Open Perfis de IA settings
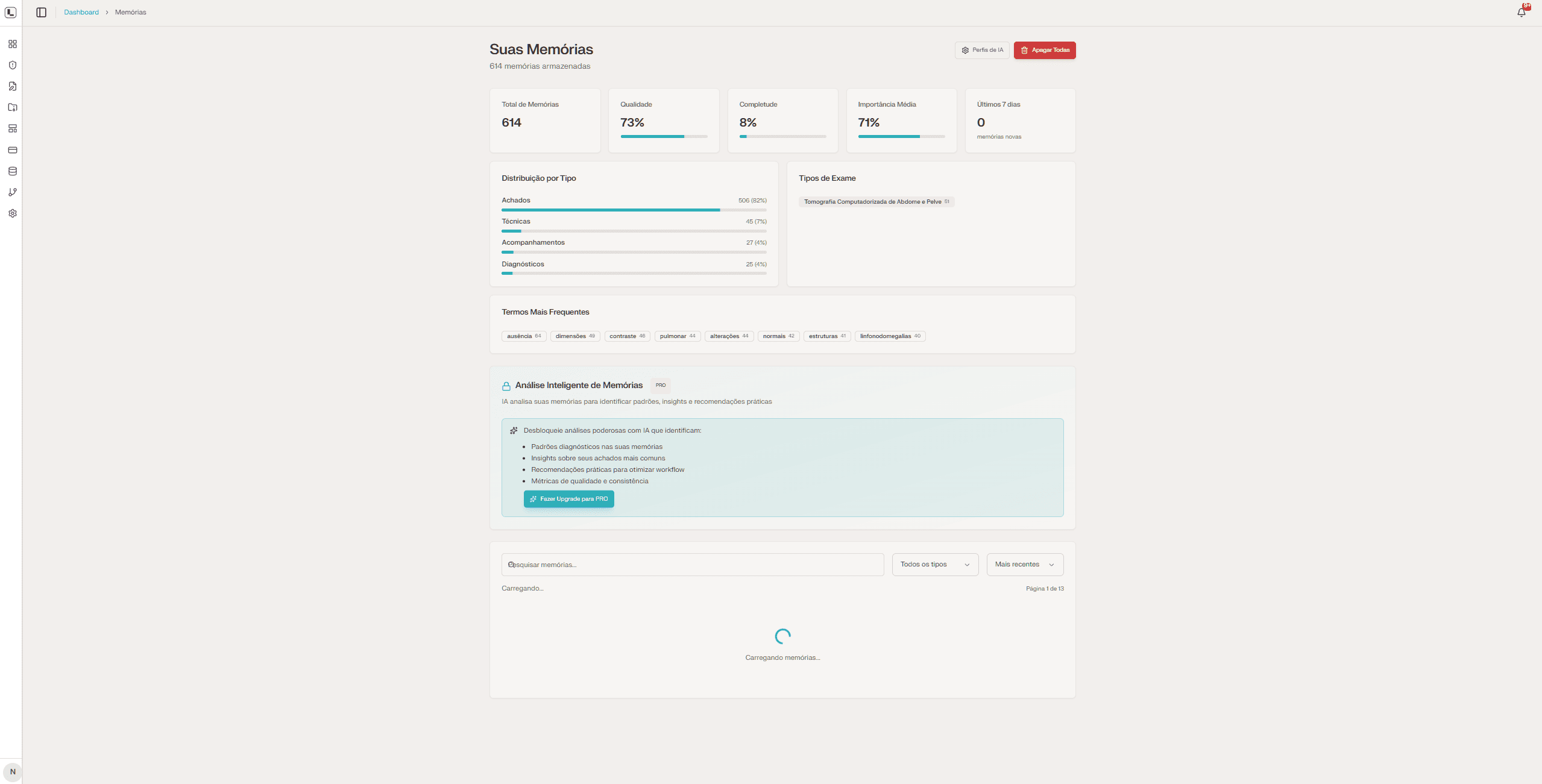This screenshot has width=1542, height=784. [982, 50]
